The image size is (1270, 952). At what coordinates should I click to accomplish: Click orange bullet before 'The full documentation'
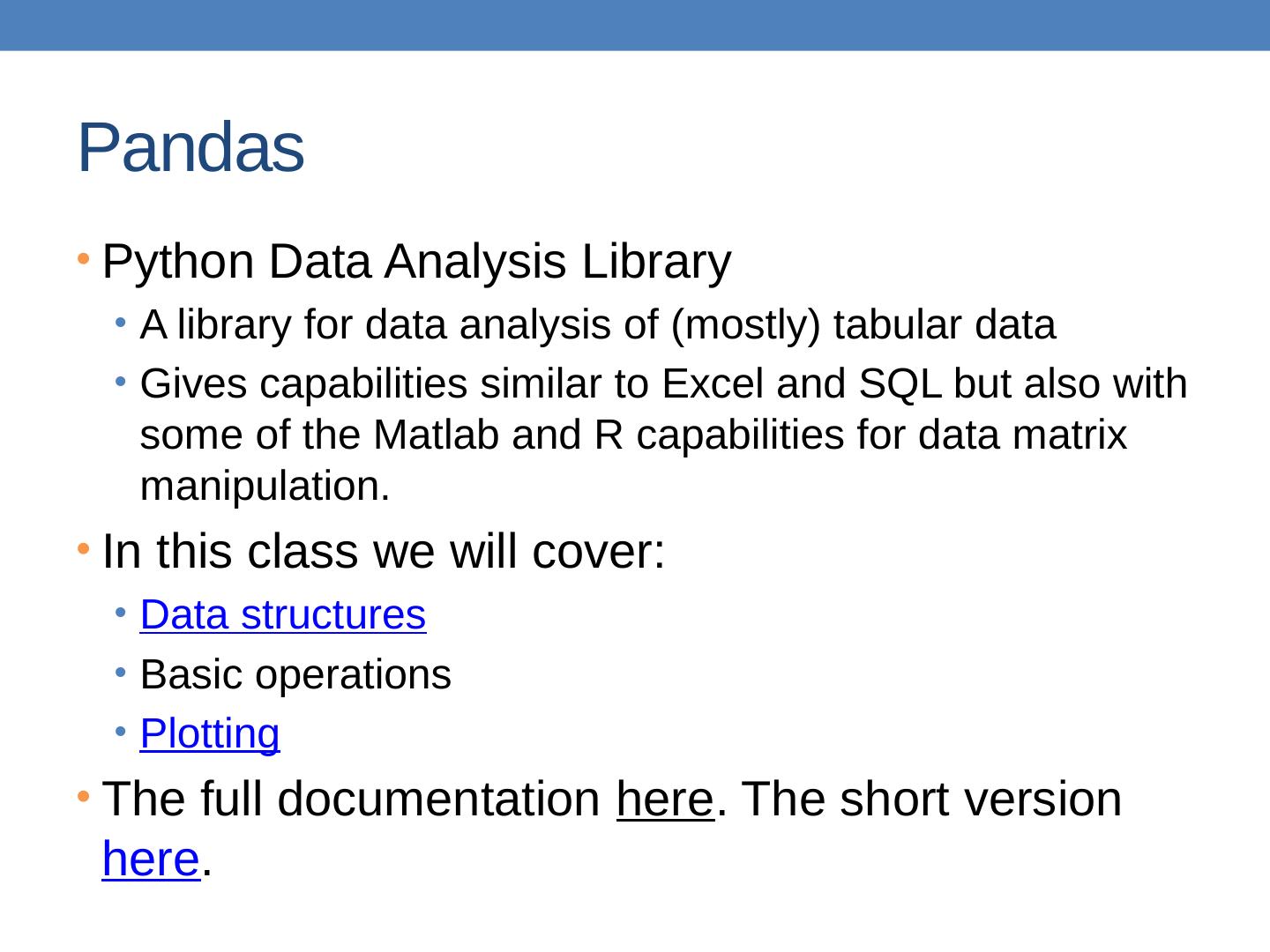tap(82, 798)
